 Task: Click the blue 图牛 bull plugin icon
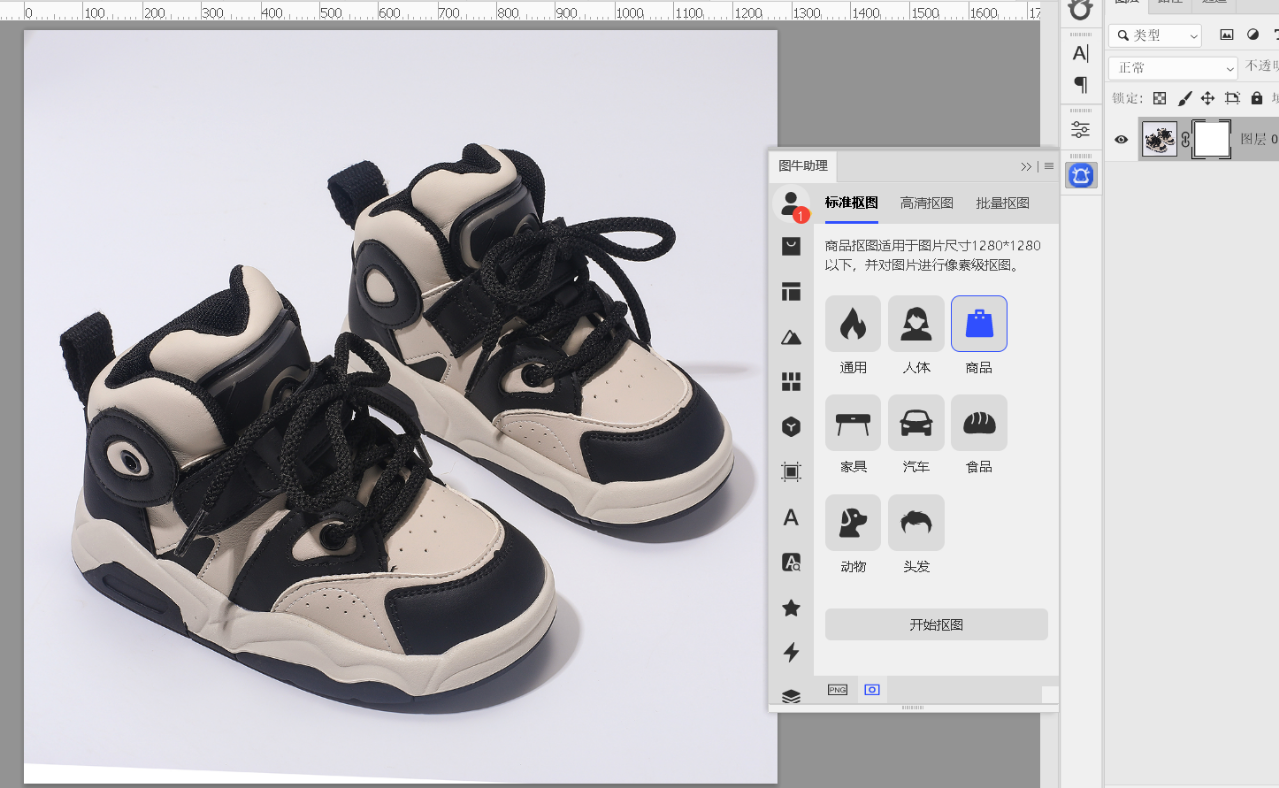(x=1081, y=175)
